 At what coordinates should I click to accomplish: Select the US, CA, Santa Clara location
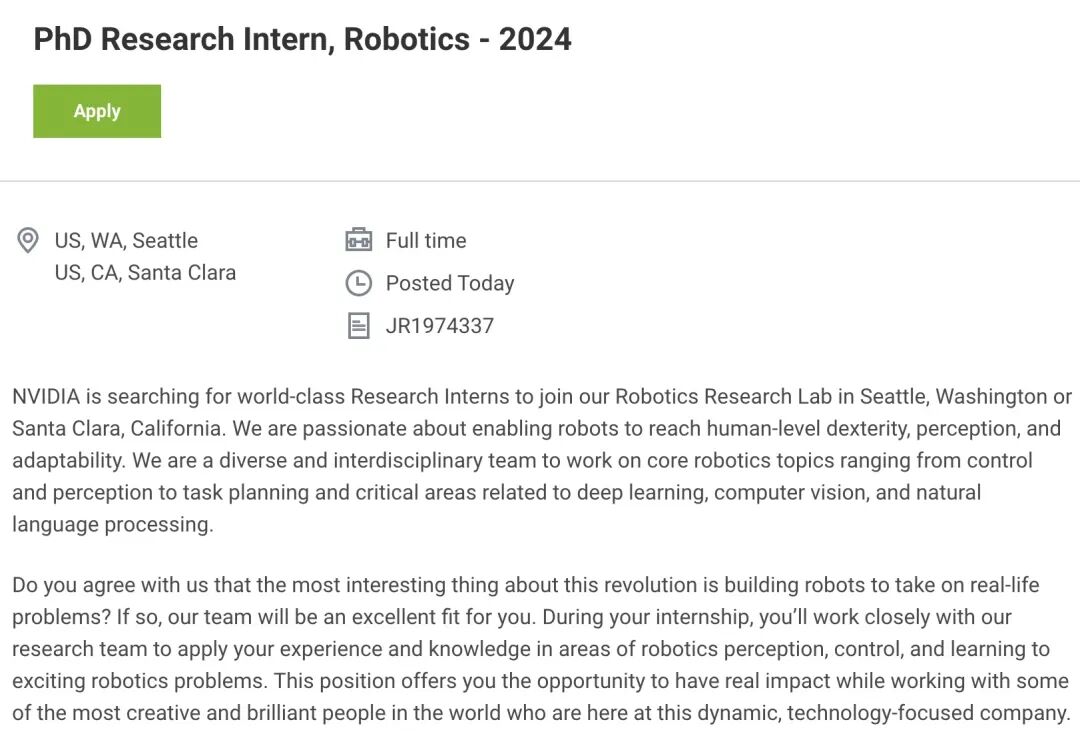click(x=145, y=272)
